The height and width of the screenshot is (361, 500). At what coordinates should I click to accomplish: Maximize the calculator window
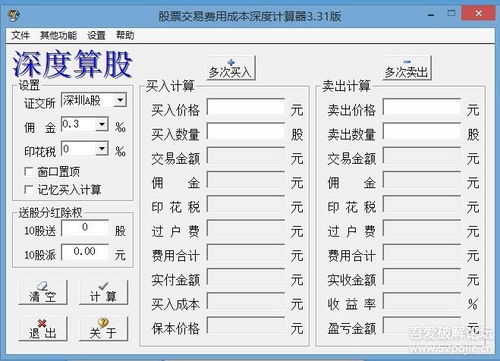451,13
